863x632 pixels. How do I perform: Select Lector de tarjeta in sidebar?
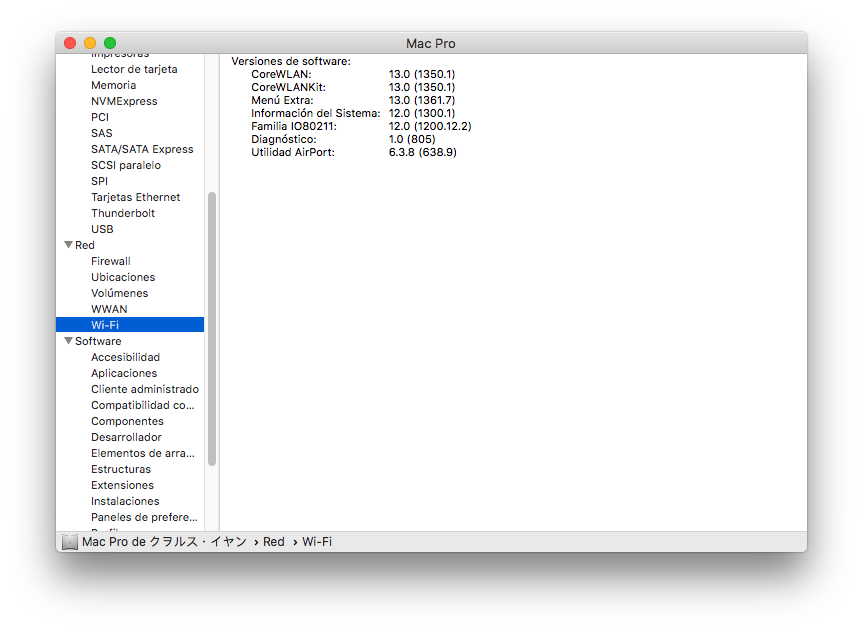click(x=134, y=69)
